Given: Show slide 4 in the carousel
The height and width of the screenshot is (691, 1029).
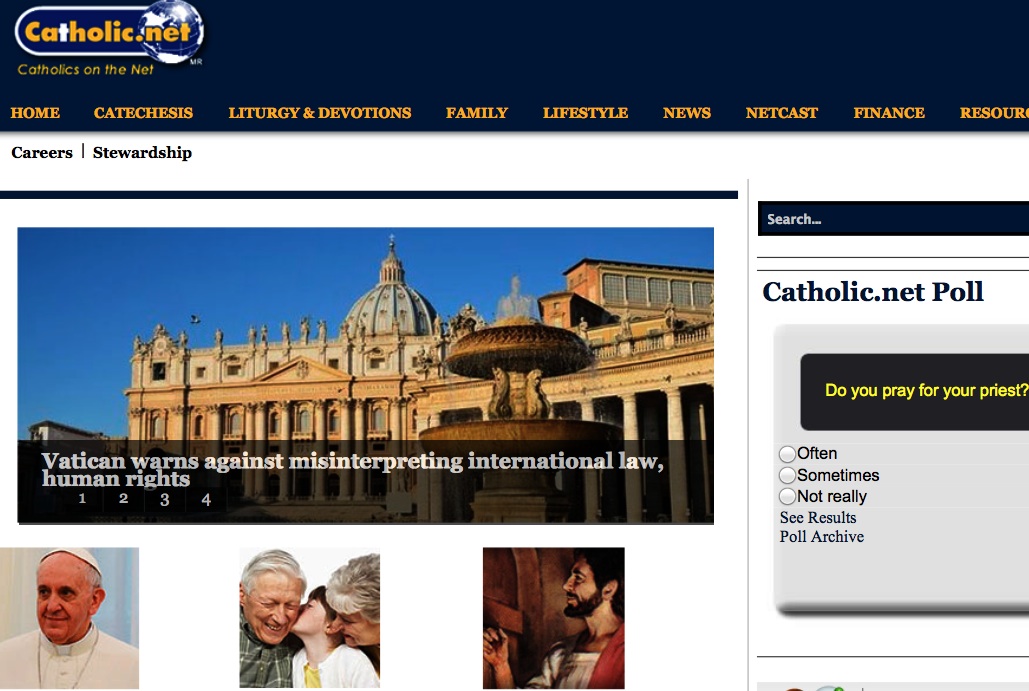Looking at the screenshot, I should pyautogui.click(x=206, y=500).
